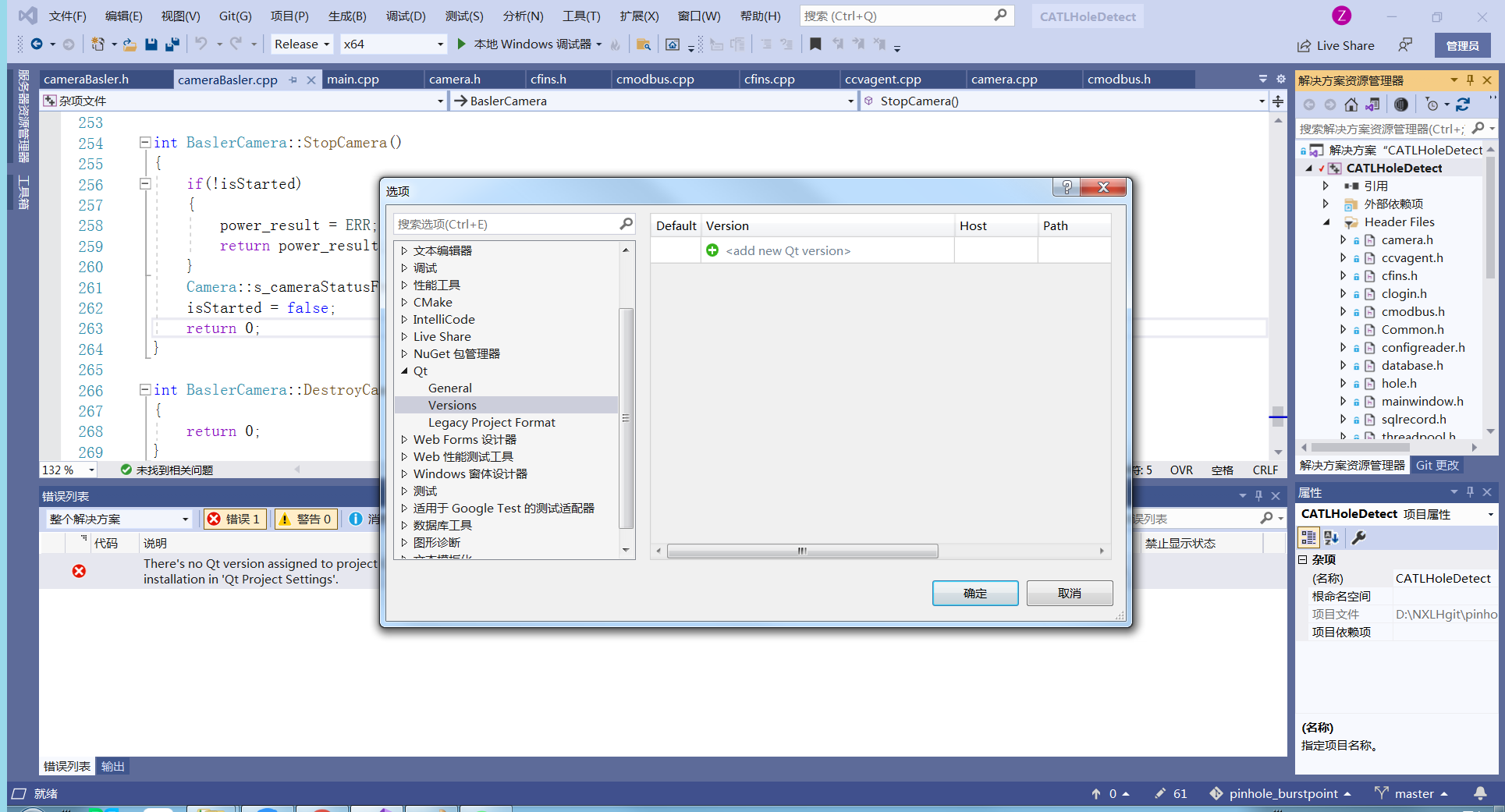The height and width of the screenshot is (812, 1505).
Task: Open the 调试(D) menu
Action: click(x=405, y=15)
